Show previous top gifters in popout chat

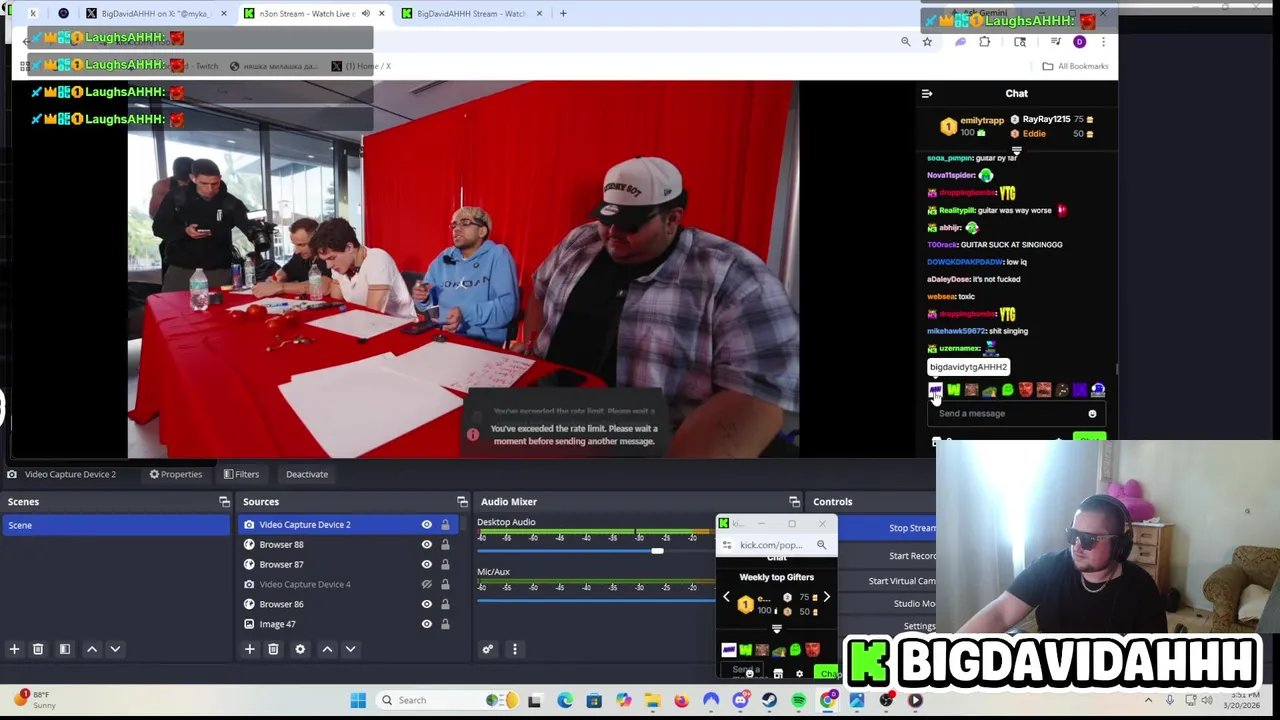click(x=727, y=597)
